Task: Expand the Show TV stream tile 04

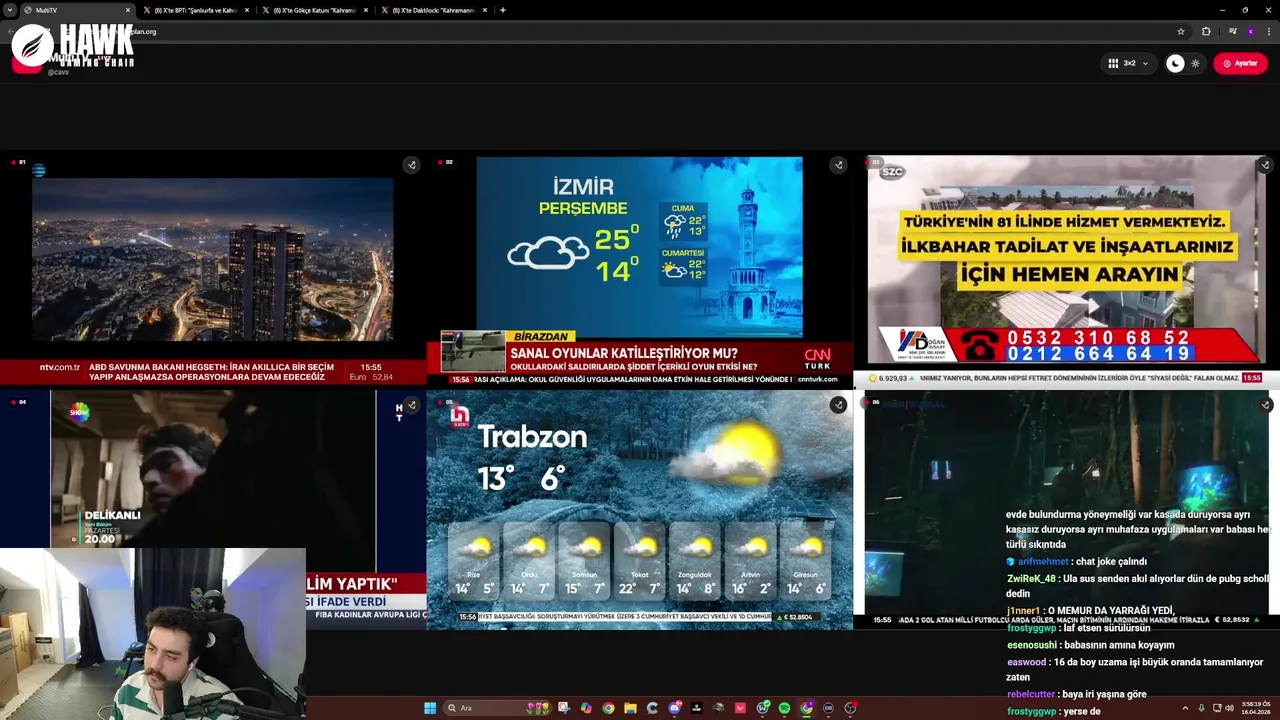Action: click(411, 405)
